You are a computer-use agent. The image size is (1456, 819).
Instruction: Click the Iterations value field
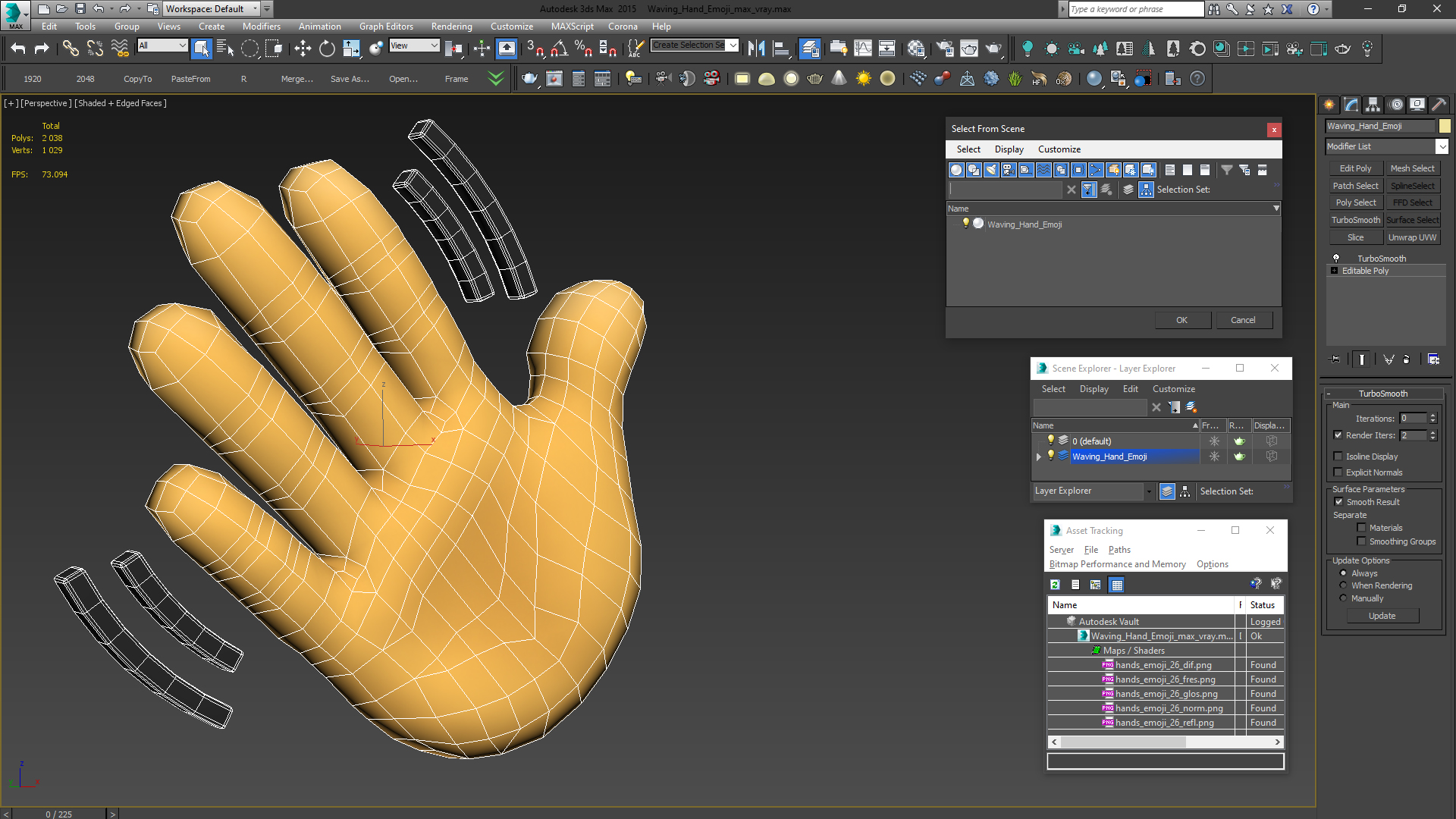[x=1413, y=419]
